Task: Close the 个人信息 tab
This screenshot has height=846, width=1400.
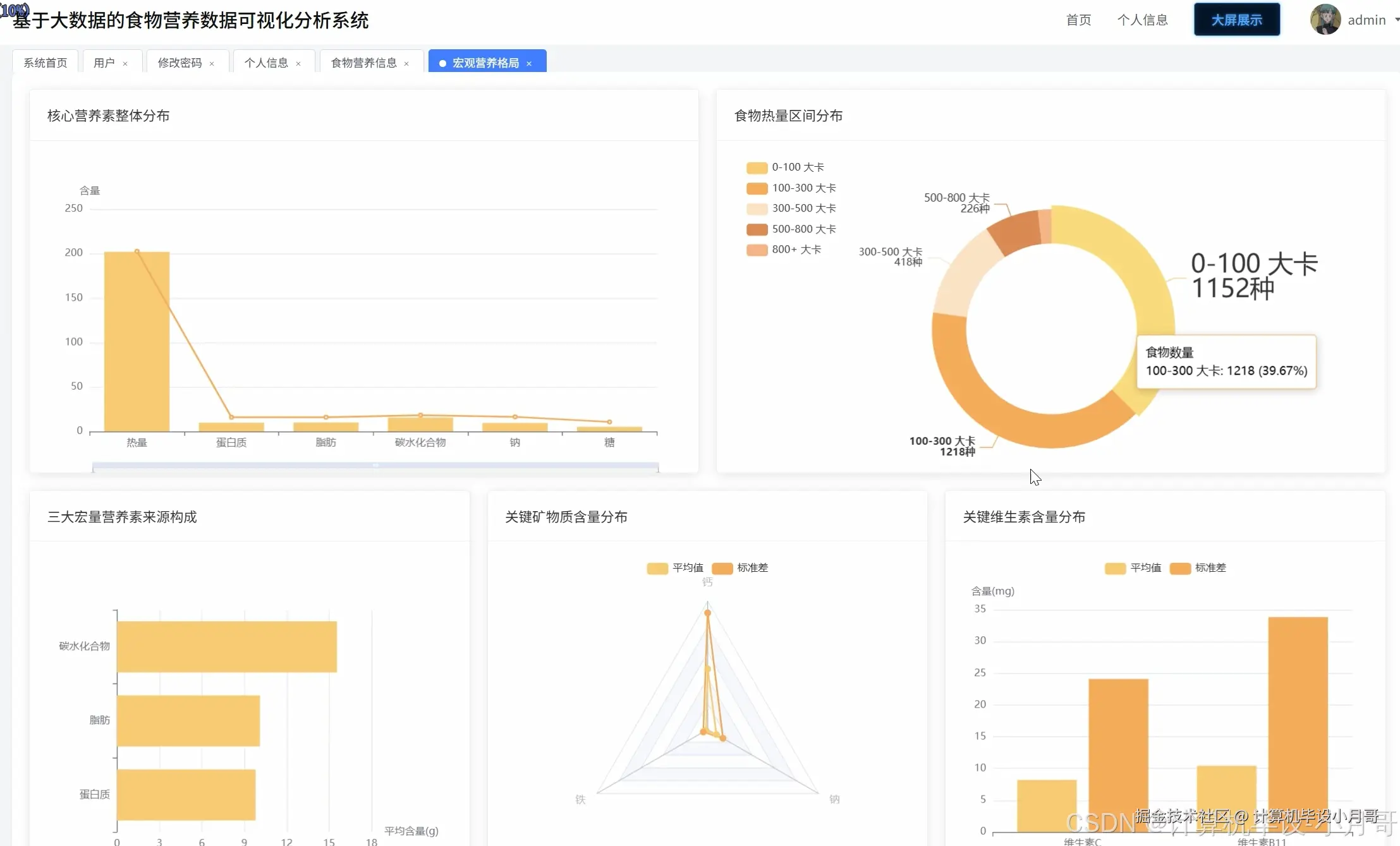Action: (x=298, y=62)
